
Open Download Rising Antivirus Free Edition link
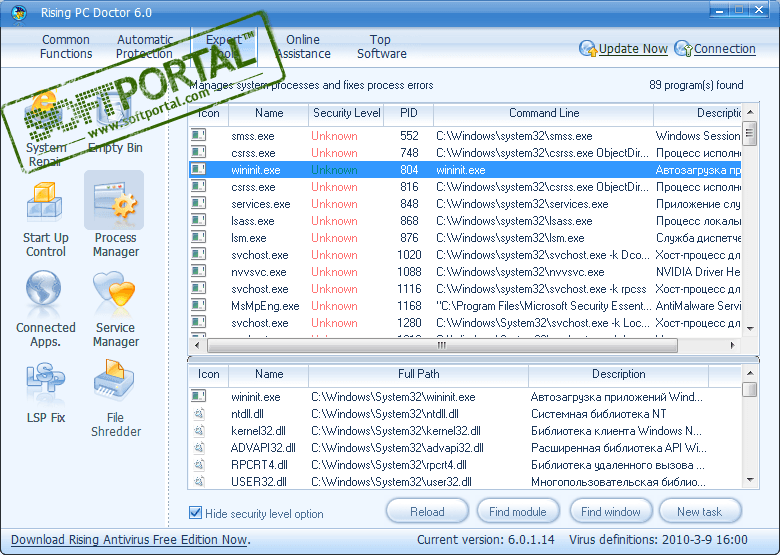tap(130, 540)
